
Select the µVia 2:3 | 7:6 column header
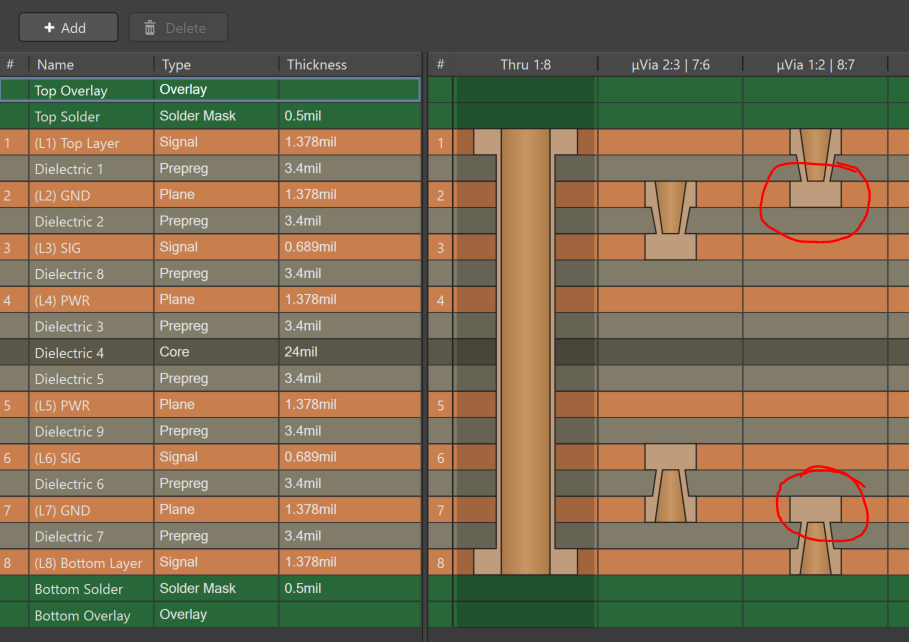pos(670,65)
